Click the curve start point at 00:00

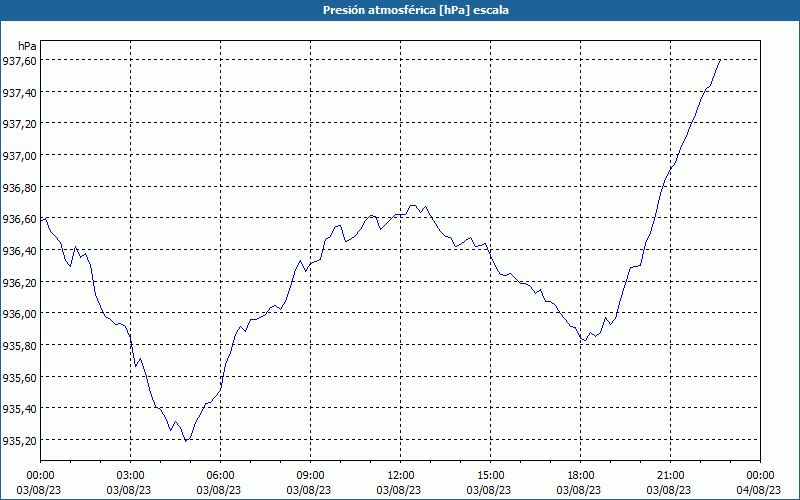41,221
